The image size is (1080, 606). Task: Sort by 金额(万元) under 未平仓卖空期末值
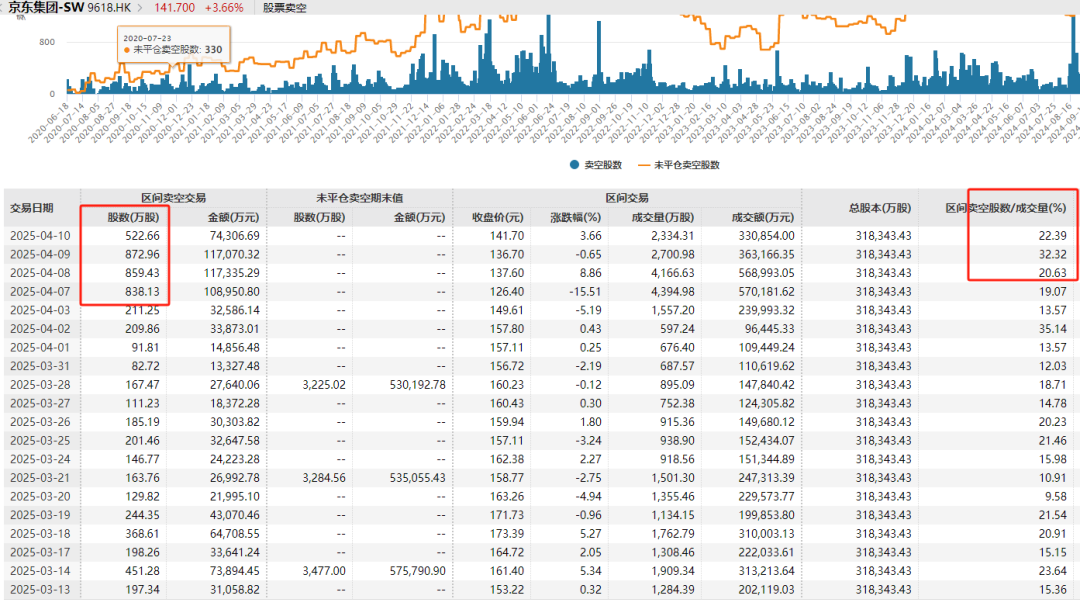(419, 218)
